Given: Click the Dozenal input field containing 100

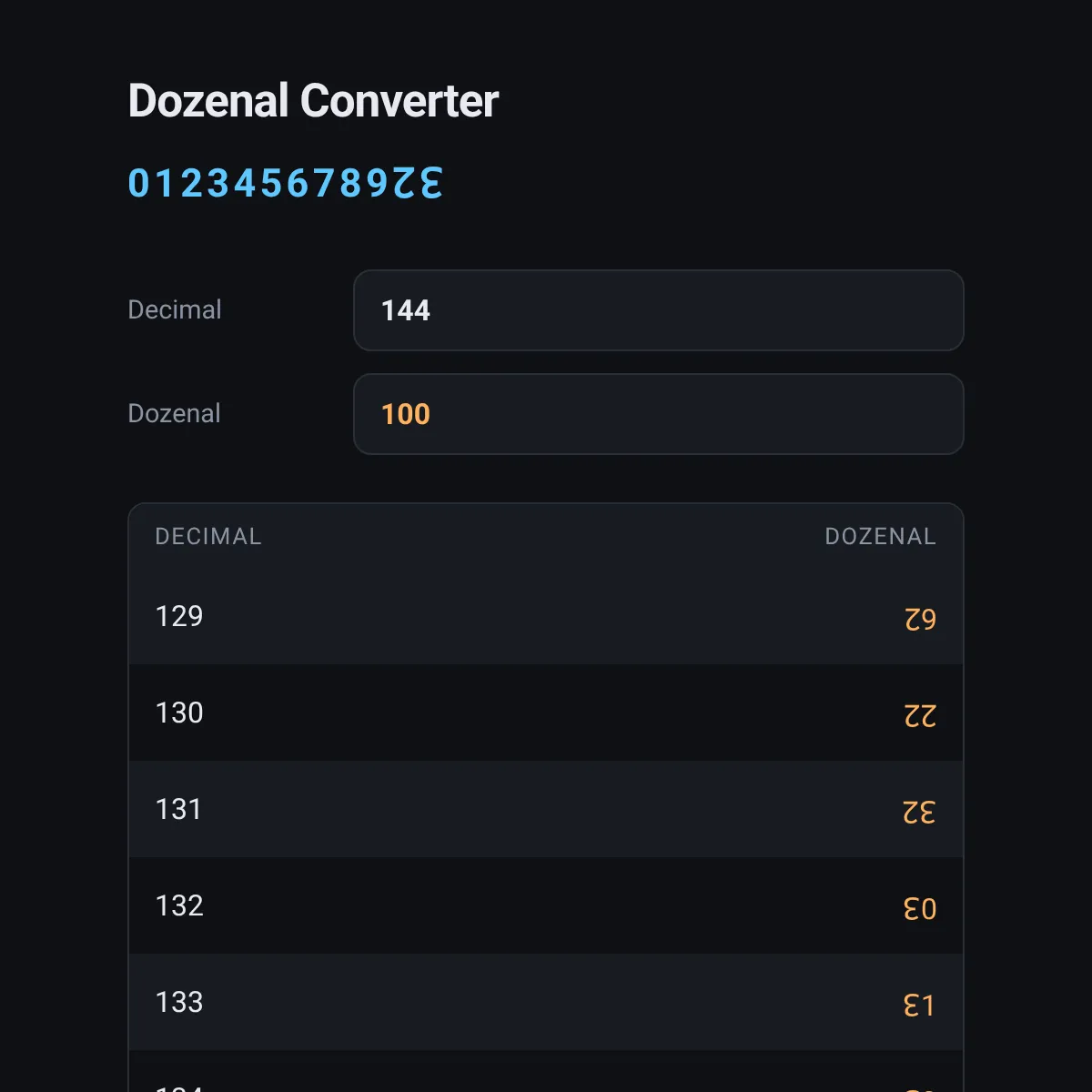Looking at the screenshot, I should click(x=658, y=414).
